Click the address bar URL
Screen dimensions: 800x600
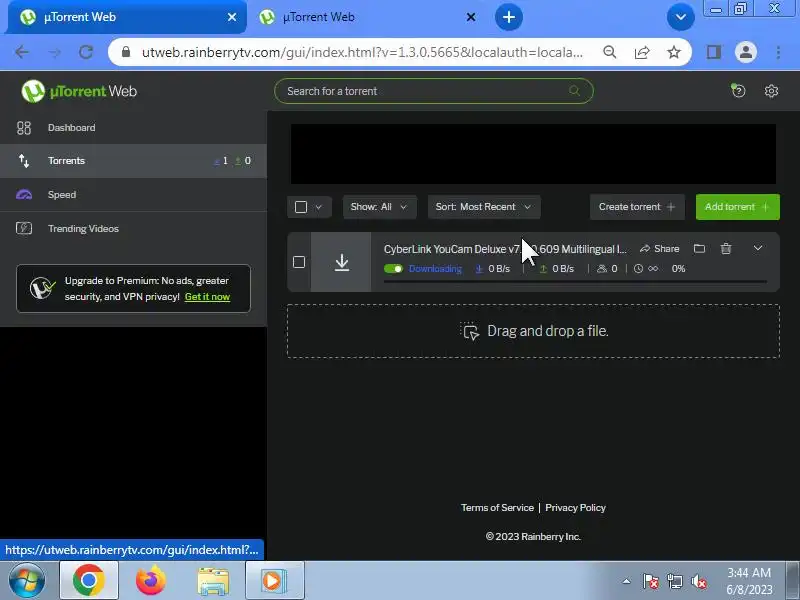362,52
